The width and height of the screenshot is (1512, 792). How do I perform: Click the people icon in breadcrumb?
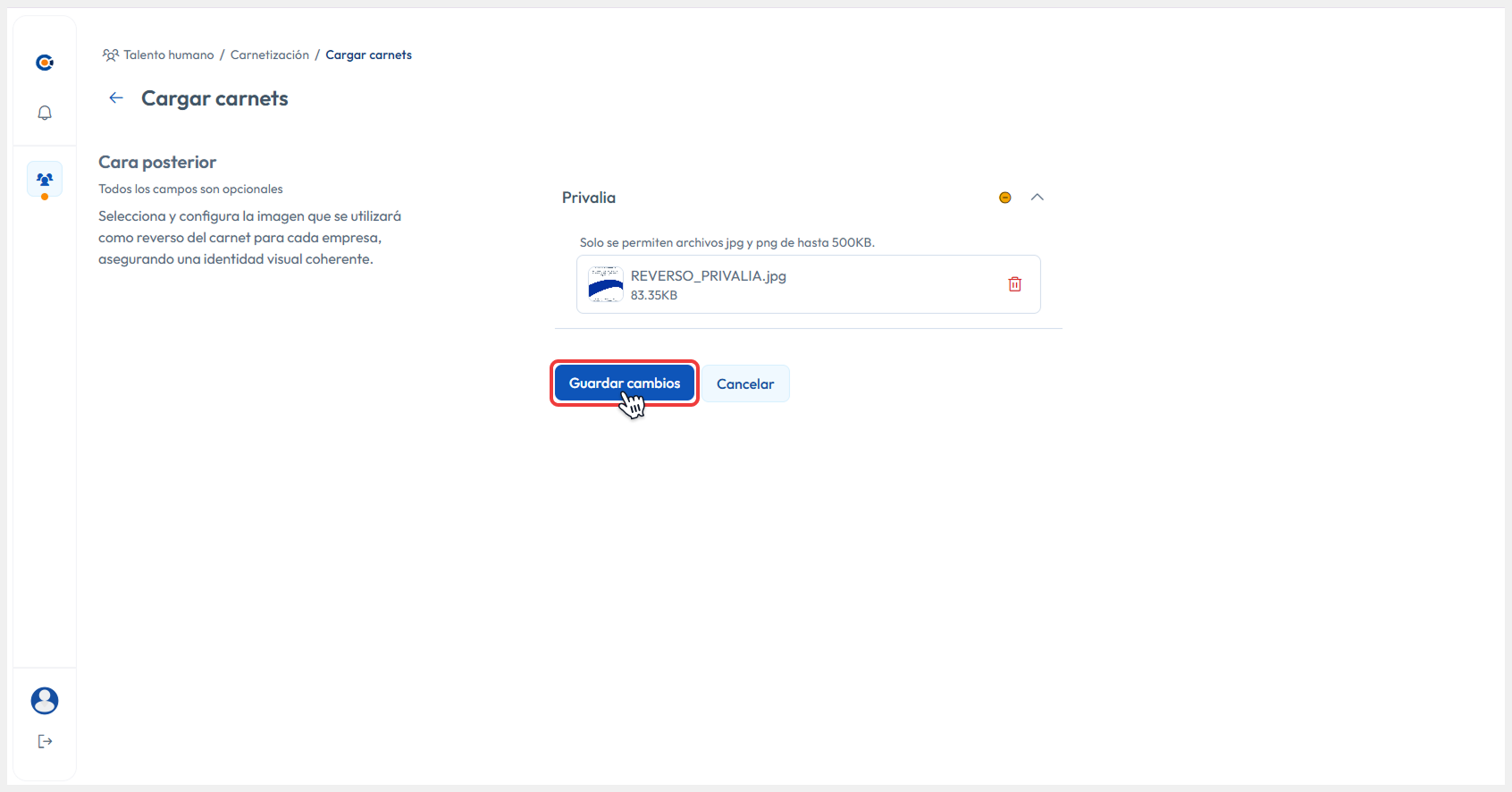pos(110,55)
